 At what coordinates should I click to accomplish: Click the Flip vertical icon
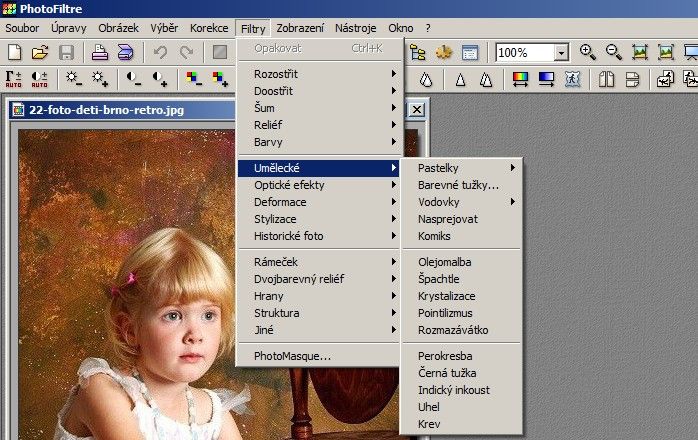[632, 79]
